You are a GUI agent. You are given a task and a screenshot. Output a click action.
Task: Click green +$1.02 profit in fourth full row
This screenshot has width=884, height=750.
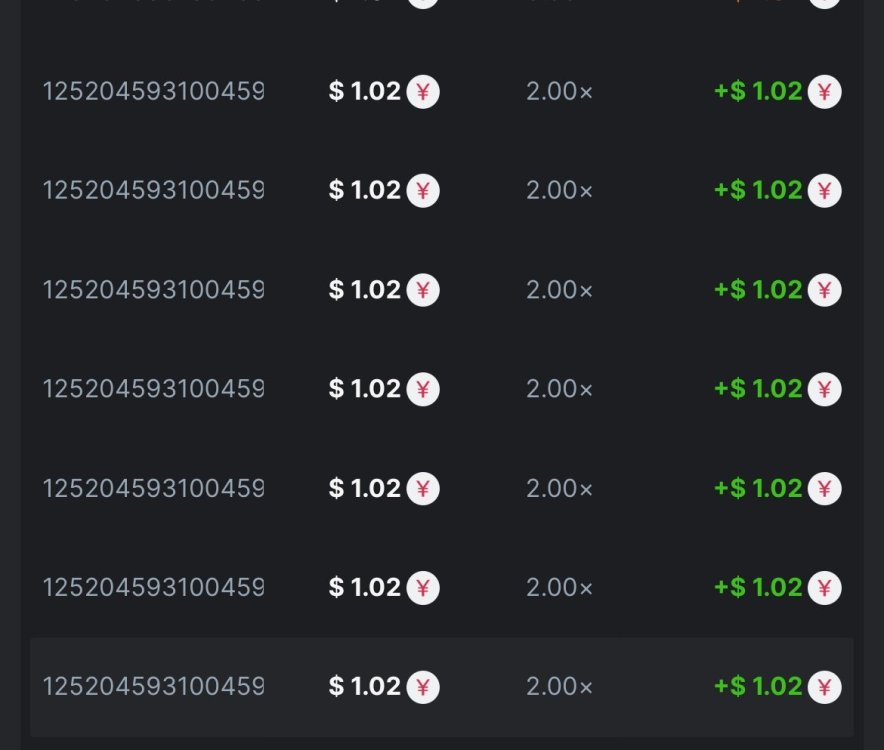point(758,389)
